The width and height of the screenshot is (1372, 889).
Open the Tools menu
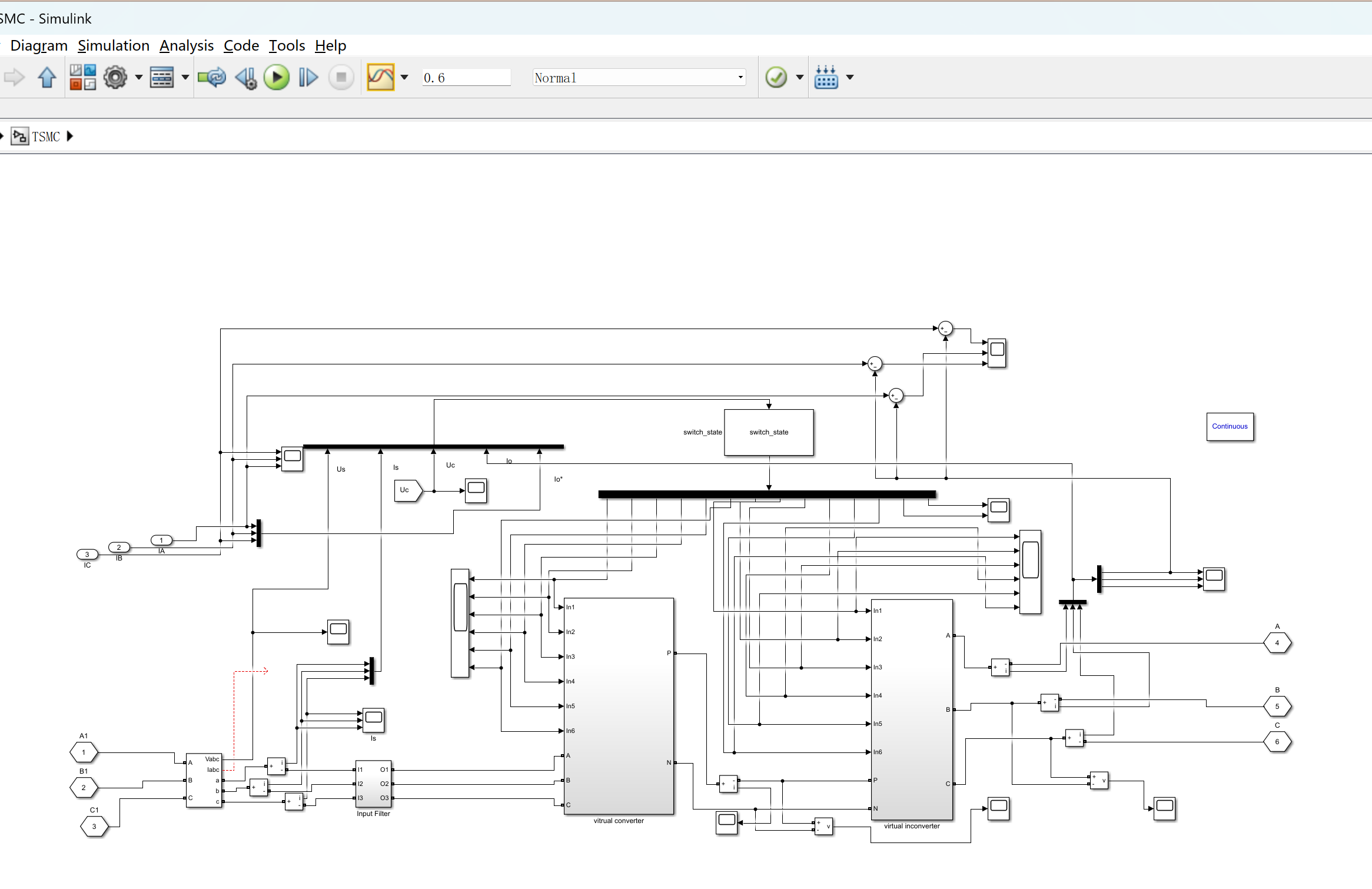287,45
